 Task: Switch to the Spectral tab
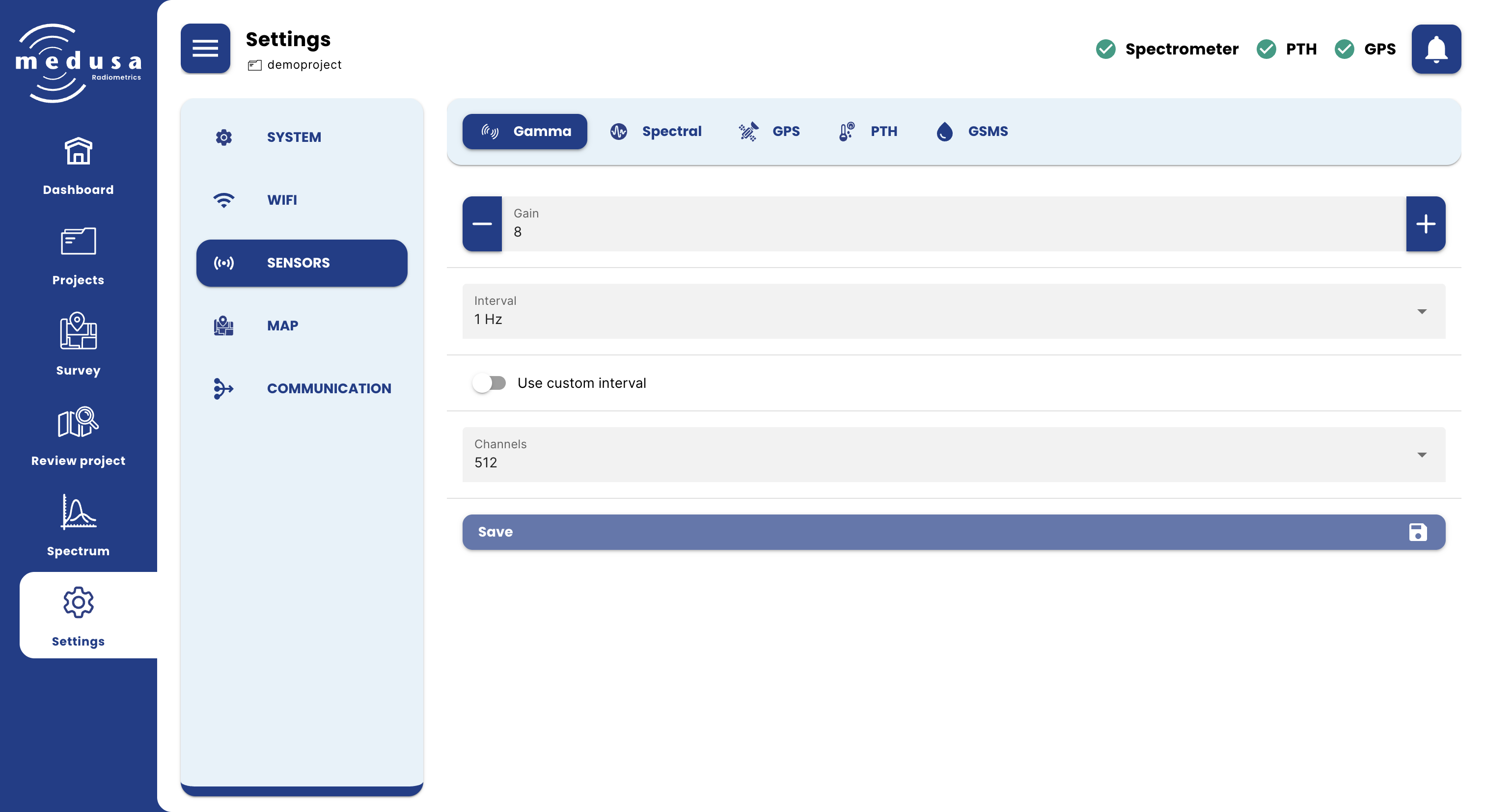pos(656,132)
